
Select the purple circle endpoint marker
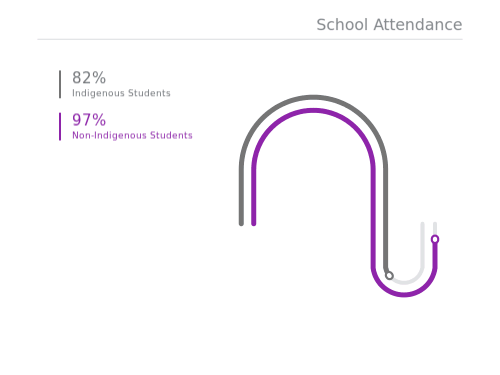[x=435, y=239]
